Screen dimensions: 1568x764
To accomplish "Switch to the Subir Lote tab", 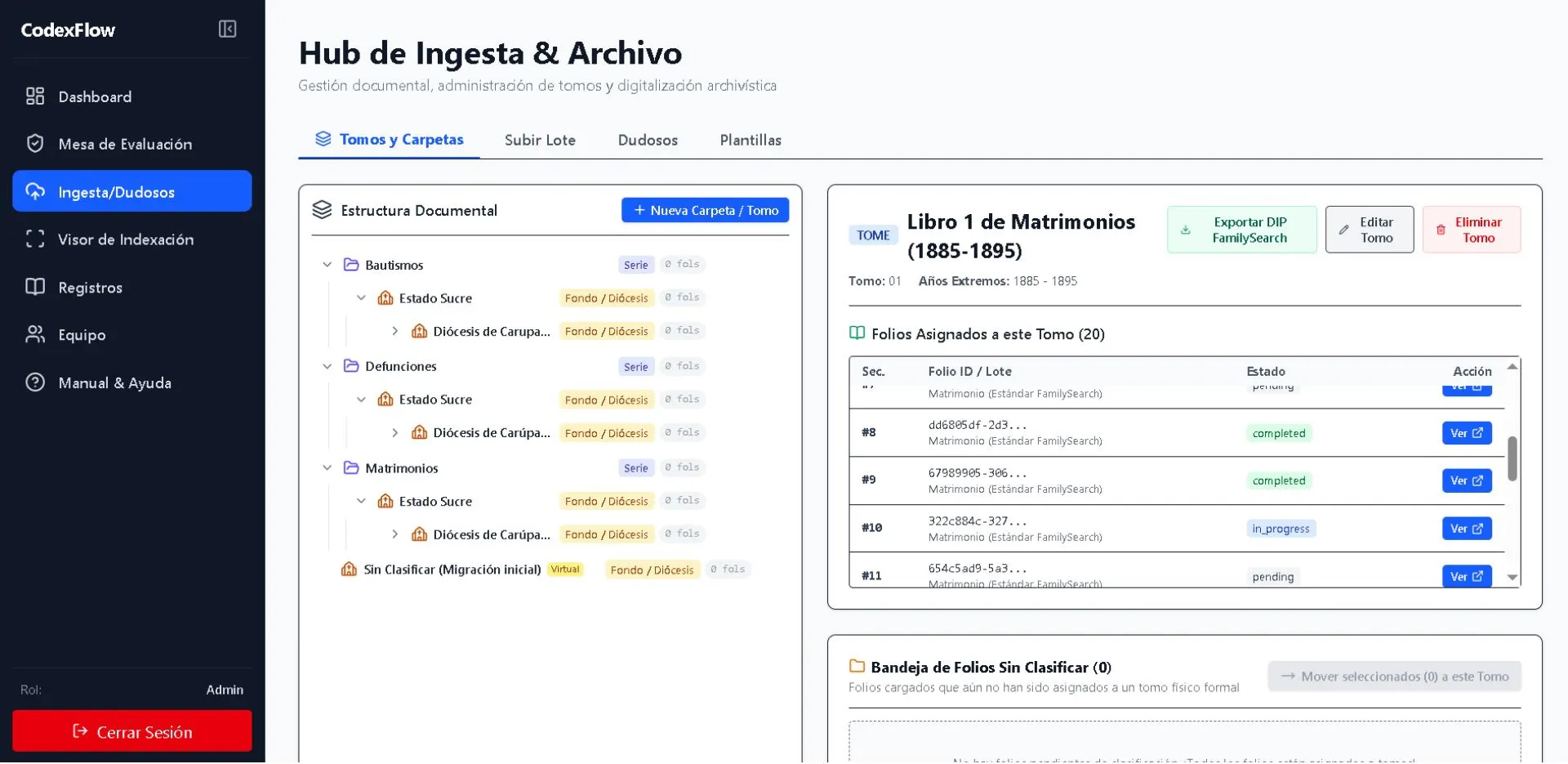I will tap(540, 140).
